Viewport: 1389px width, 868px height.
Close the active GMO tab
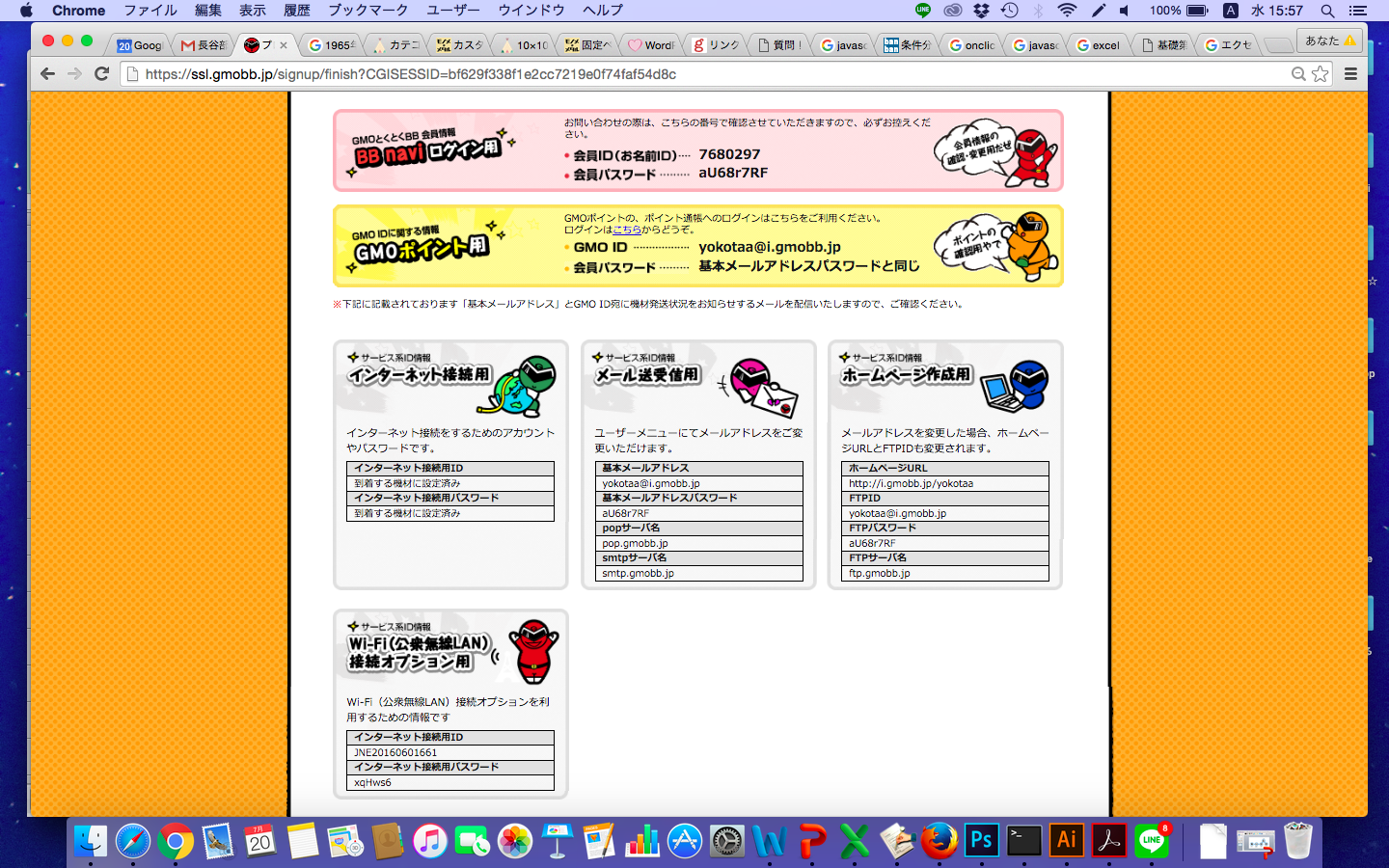[x=284, y=45]
